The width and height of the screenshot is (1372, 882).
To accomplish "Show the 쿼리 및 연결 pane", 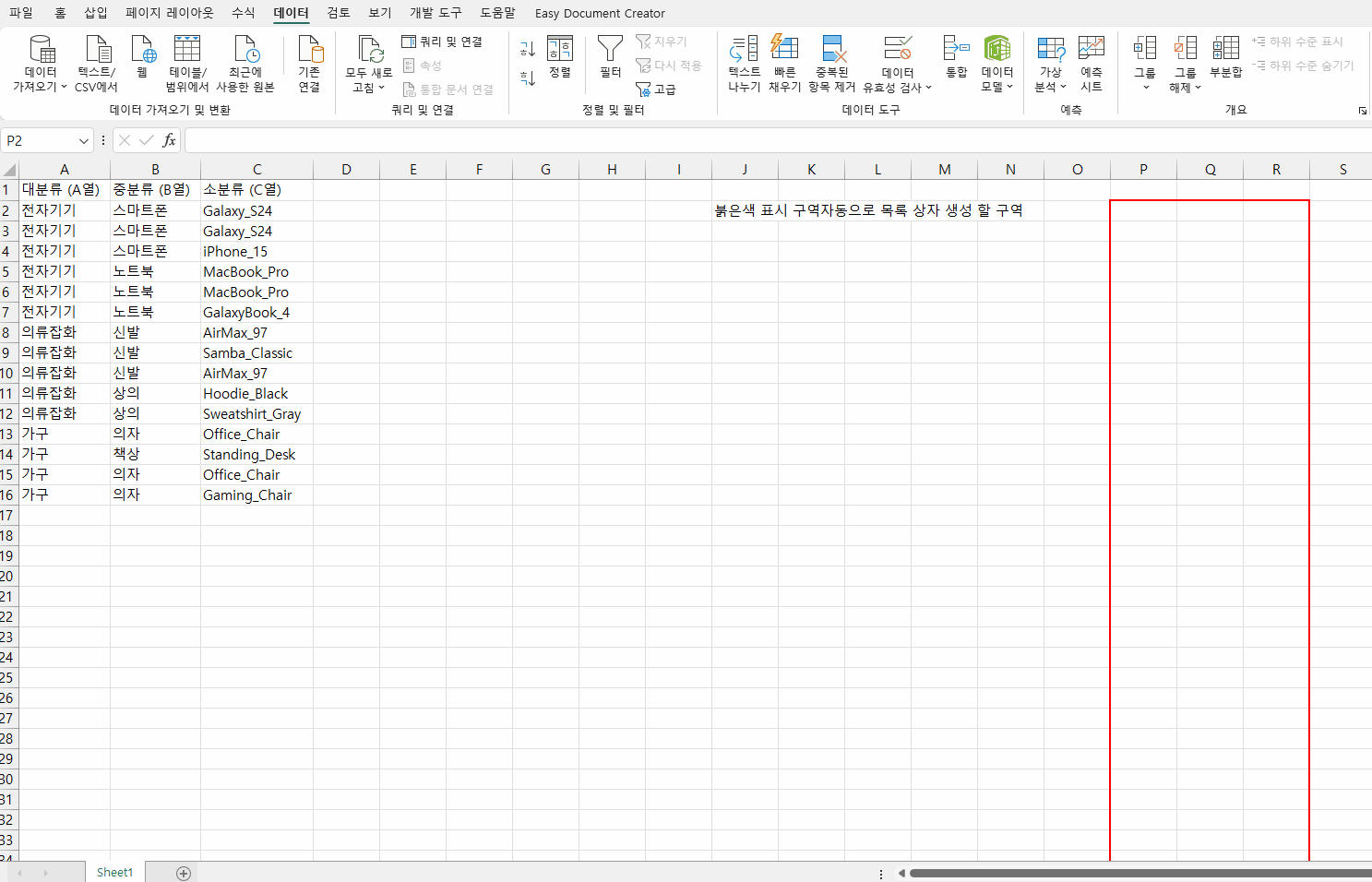I will click(x=442, y=42).
